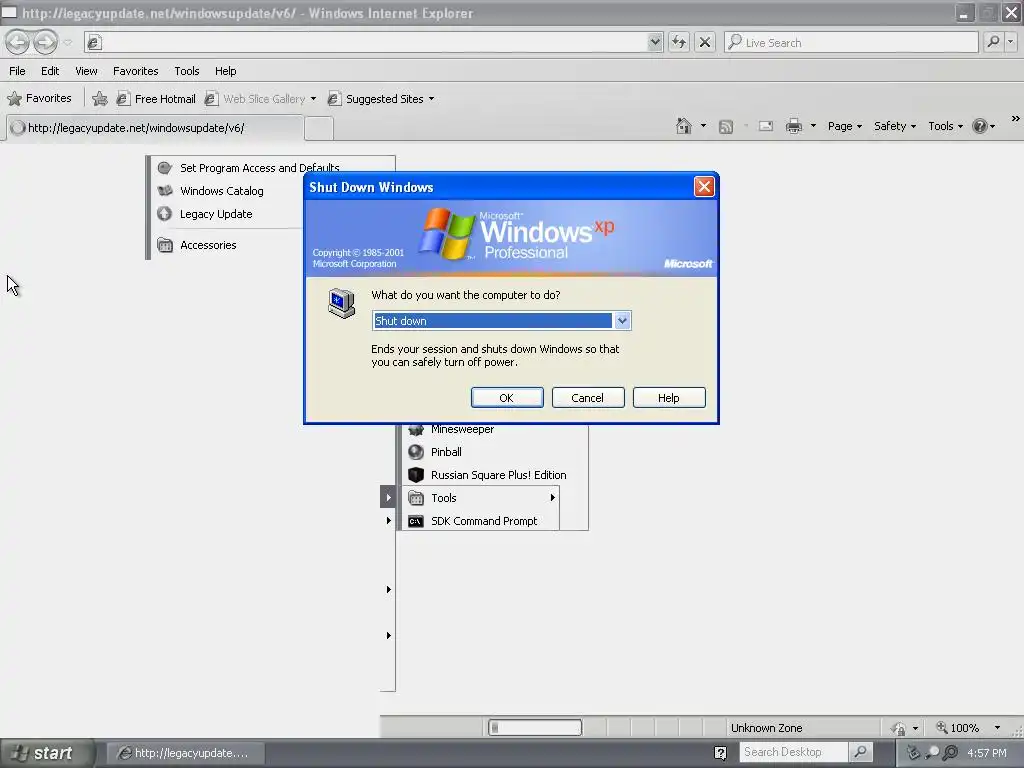Click the clock showing 4:57 PM
1024x768 pixels.
click(x=987, y=753)
